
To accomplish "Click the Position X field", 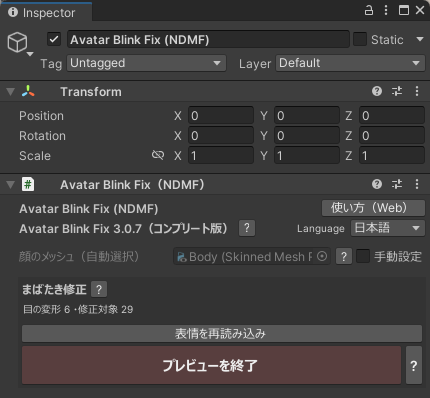I will click(x=221, y=116).
